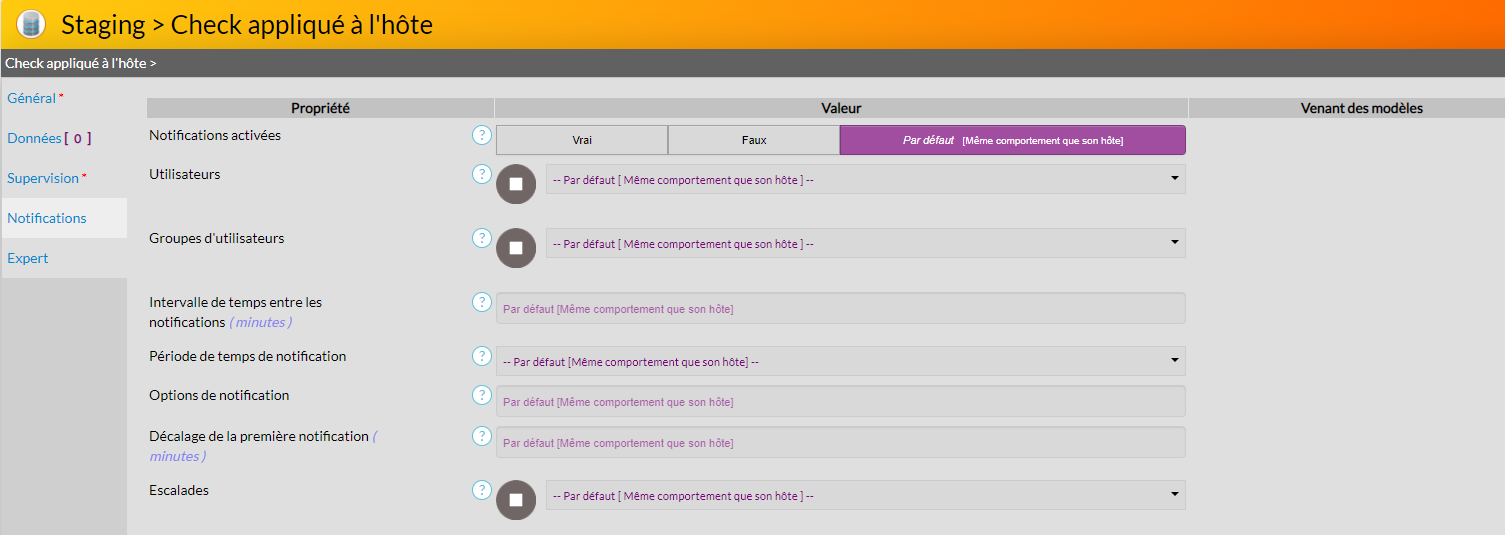The height and width of the screenshot is (535, 1505).
Task: Click the Options de notification input field
Action: [840, 402]
